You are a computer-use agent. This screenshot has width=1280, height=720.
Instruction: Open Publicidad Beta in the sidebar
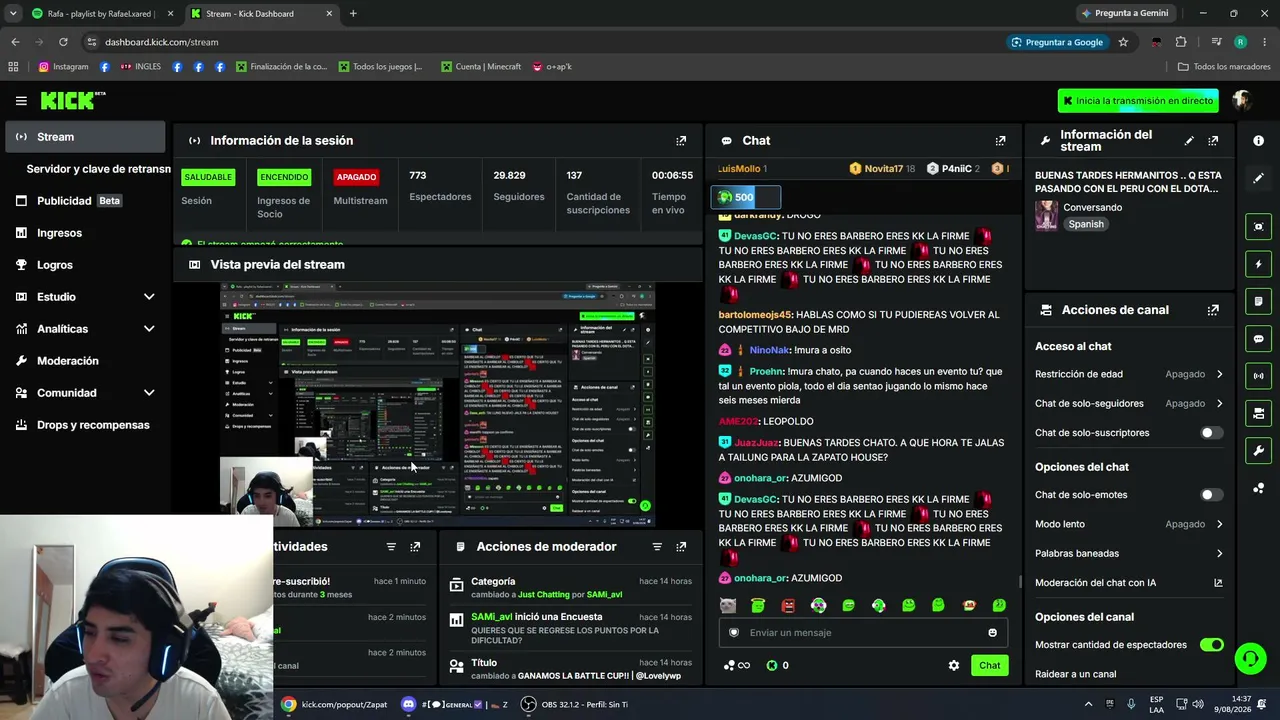coord(85,201)
